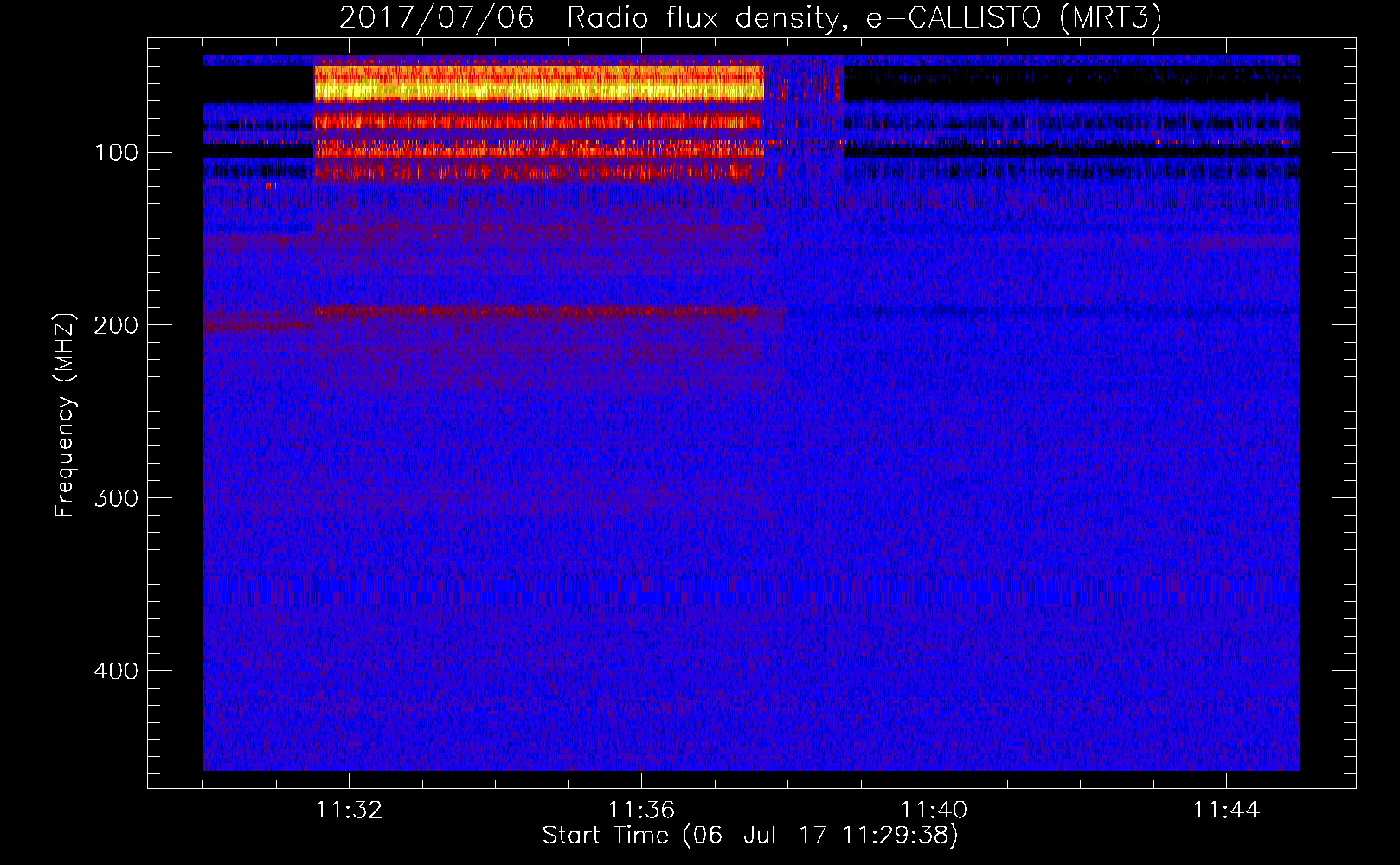Click the "Start Time (06-Jul-17 11:29:38)" axis label
The image size is (1400, 865).
click(750, 836)
